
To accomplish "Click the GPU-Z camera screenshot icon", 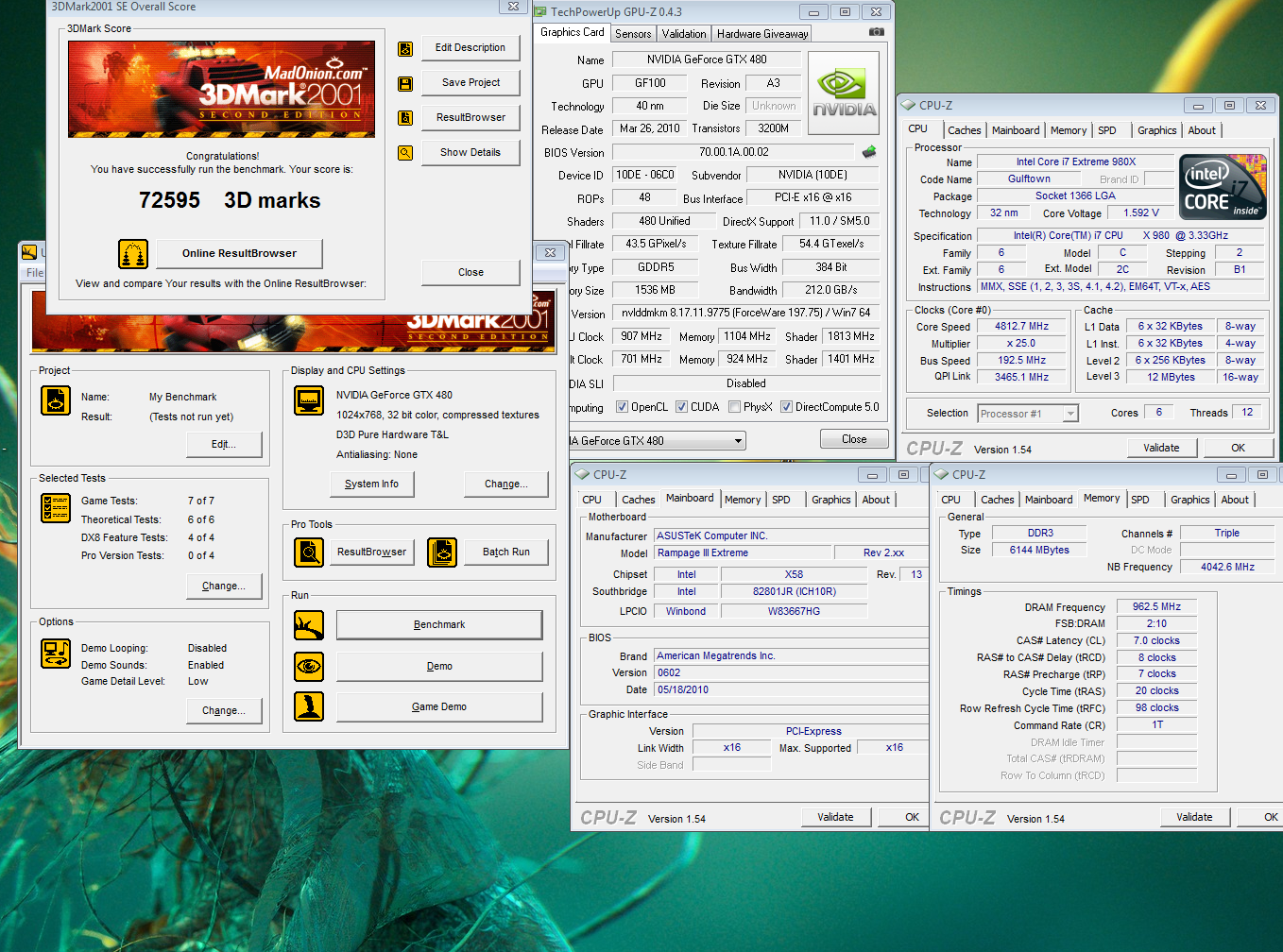I will point(877,32).
